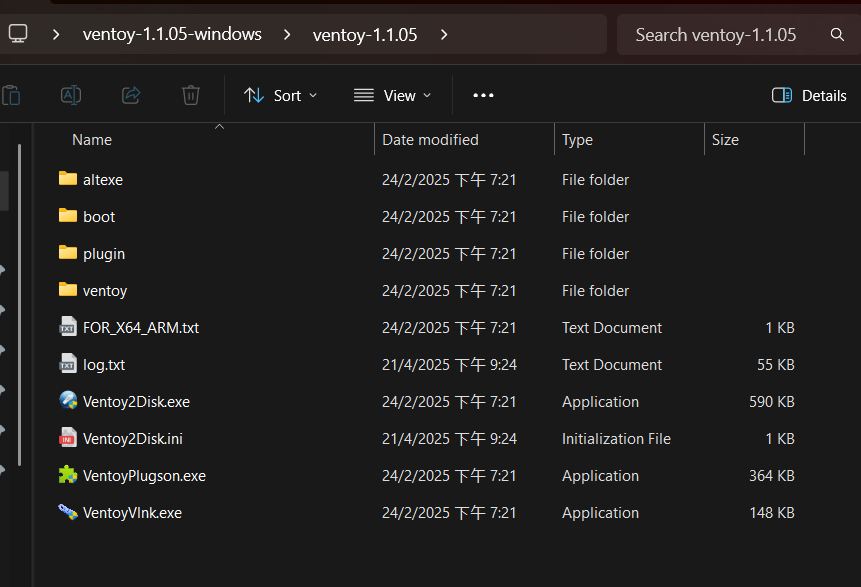Screen dimensions: 861x587
Task: Select the boot folder name
Action: pyautogui.click(x=99, y=217)
